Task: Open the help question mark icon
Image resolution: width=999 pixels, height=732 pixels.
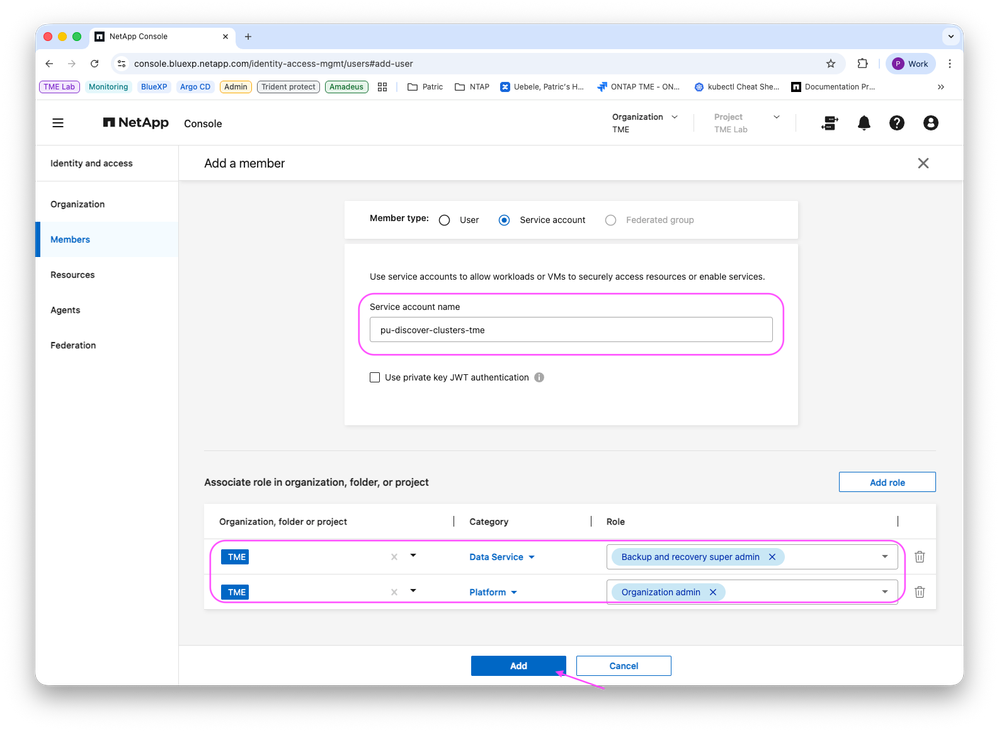Action: click(896, 123)
